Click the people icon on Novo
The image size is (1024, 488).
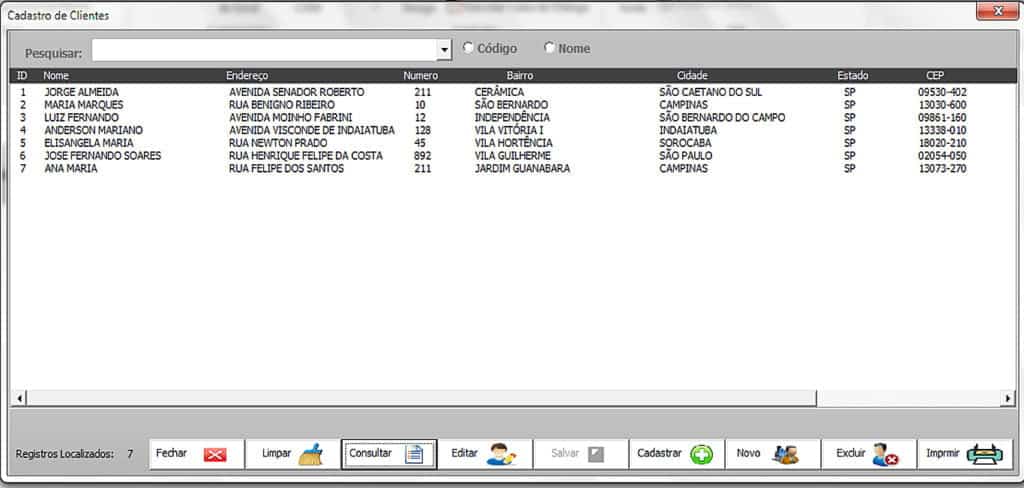click(785, 454)
